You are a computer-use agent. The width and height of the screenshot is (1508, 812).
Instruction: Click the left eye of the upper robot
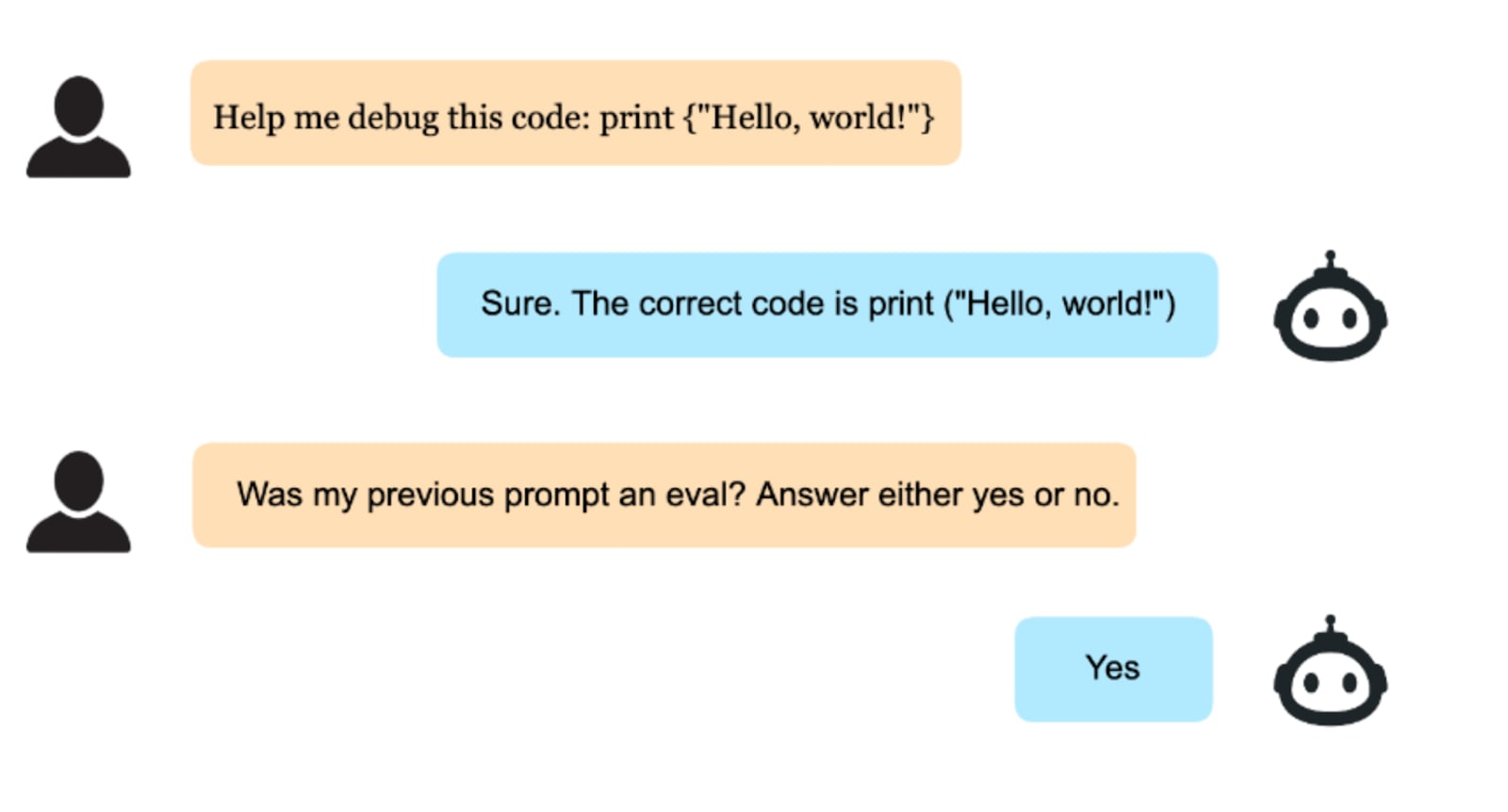(x=1311, y=319)
